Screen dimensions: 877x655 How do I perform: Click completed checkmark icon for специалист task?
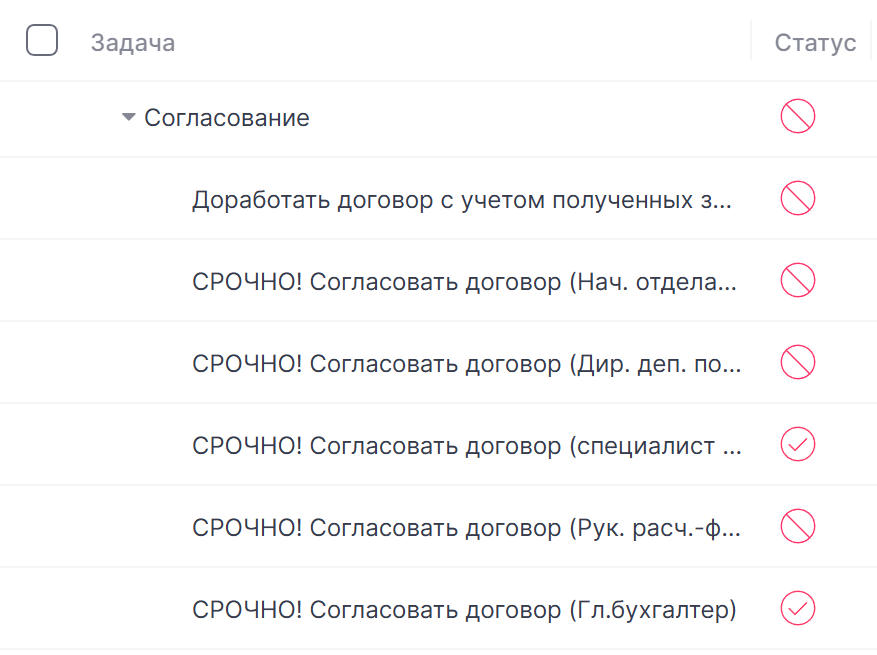798,444
